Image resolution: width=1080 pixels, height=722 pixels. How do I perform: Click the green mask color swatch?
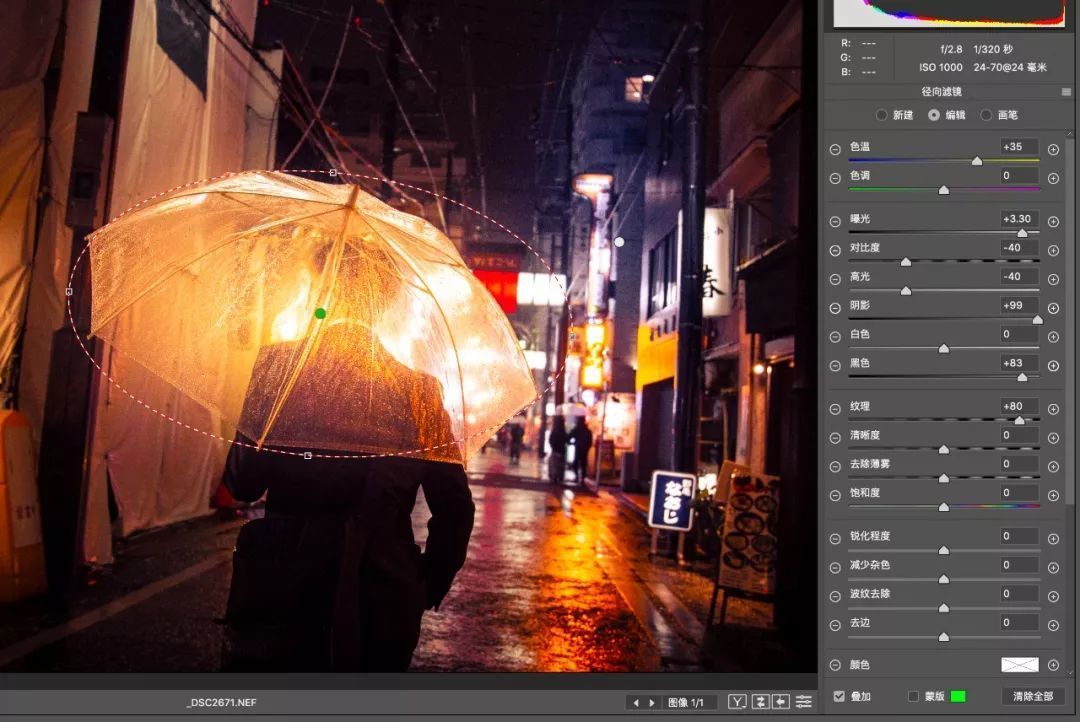957,697
